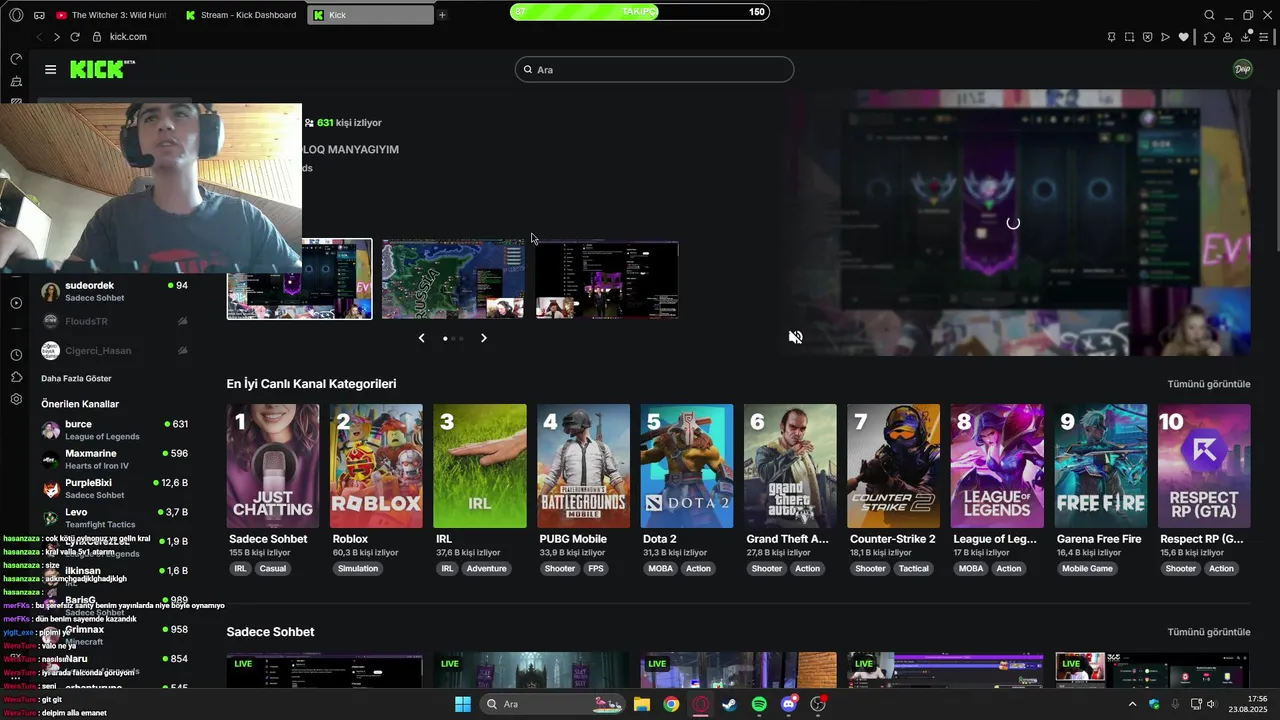Open Garena Free Fire category card
The width and height of the screenshot is (1280, 720).
click(x=1100, y=466)
